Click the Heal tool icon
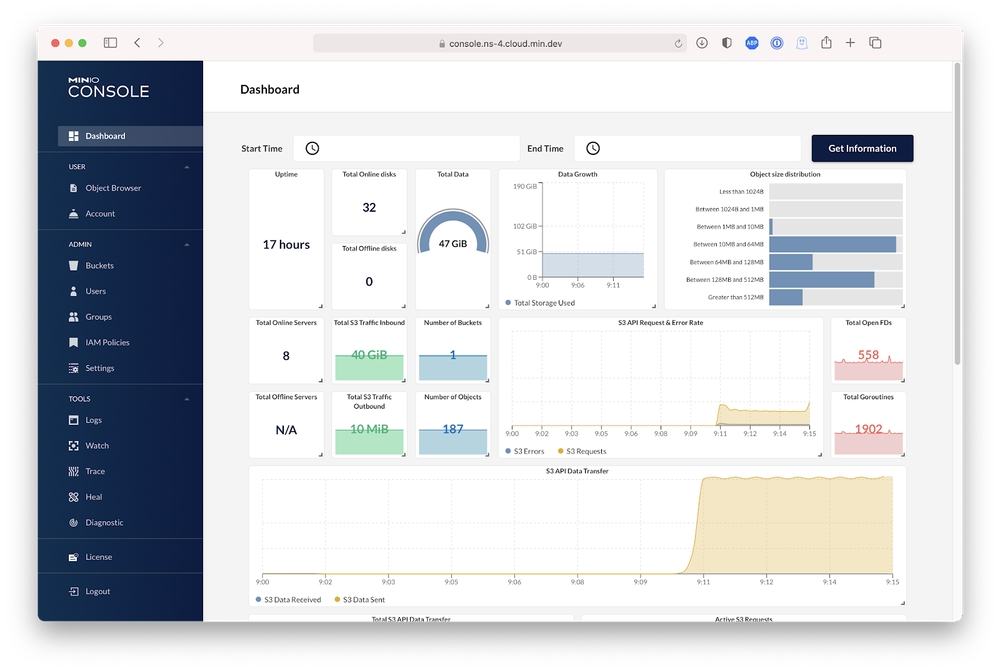This screenshot has height=671, width=1000. coord(74,497)
